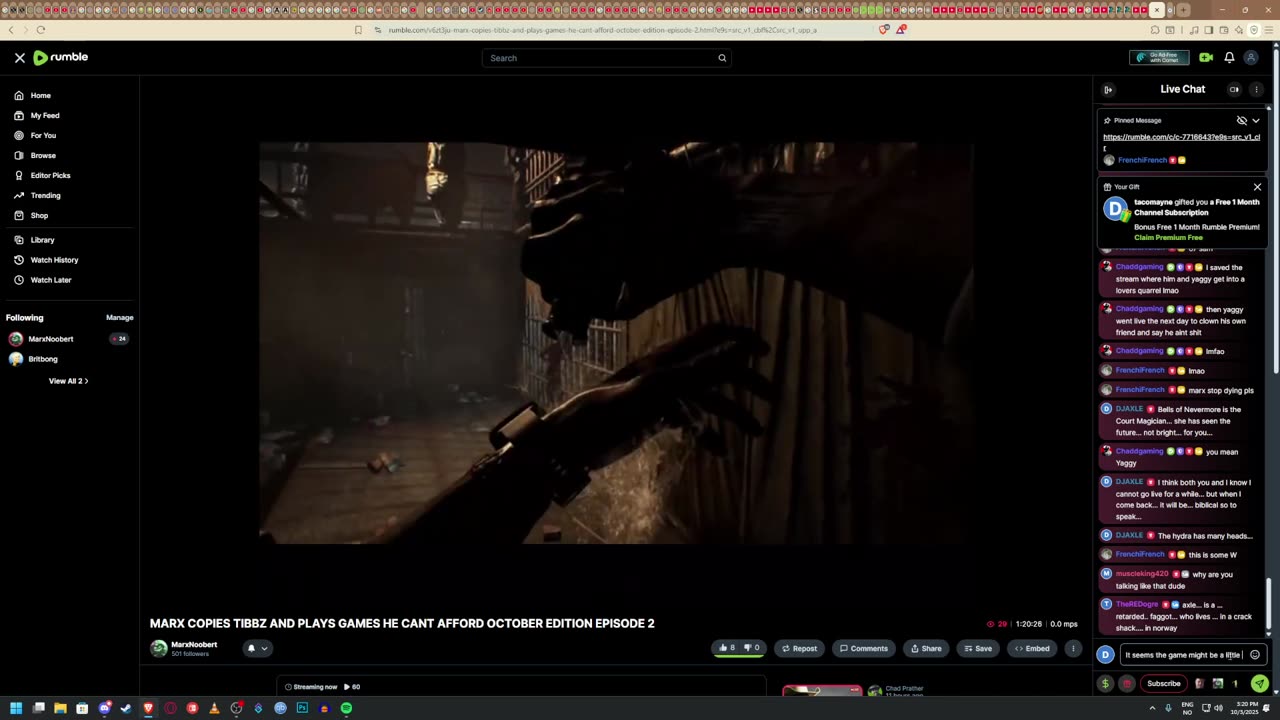Click the Rumble logo
1280x720 pixels.
click(x=60, y=58)
